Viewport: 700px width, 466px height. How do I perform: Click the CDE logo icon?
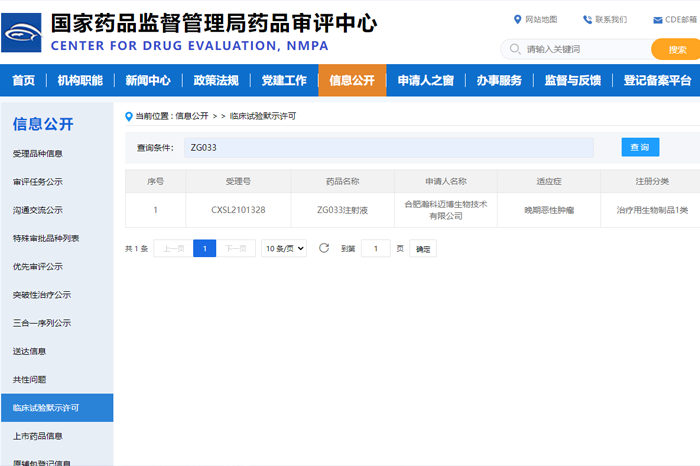(22, 33)
